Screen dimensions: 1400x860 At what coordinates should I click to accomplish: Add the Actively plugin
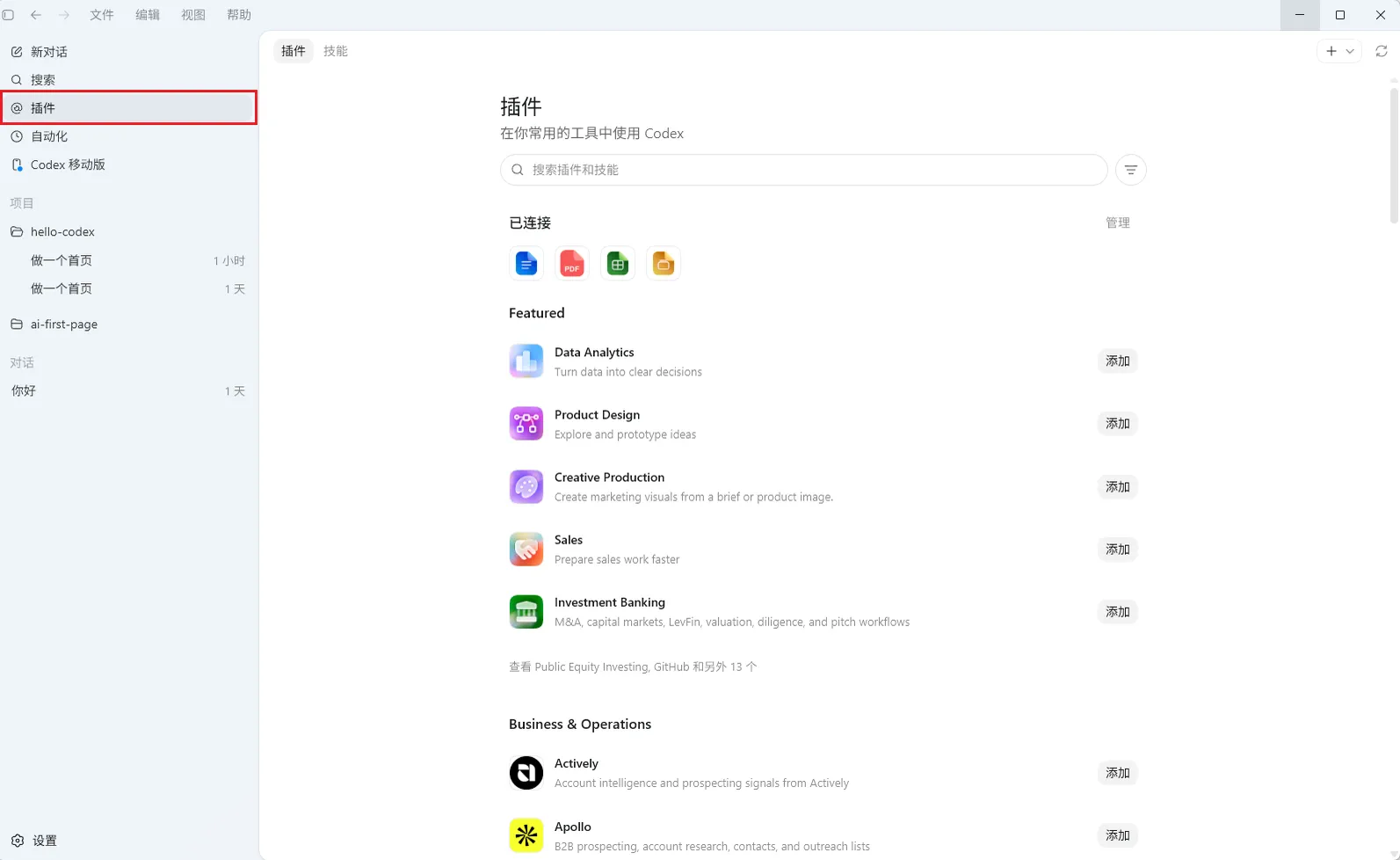pyautogui.click(x=1118, y=773)
